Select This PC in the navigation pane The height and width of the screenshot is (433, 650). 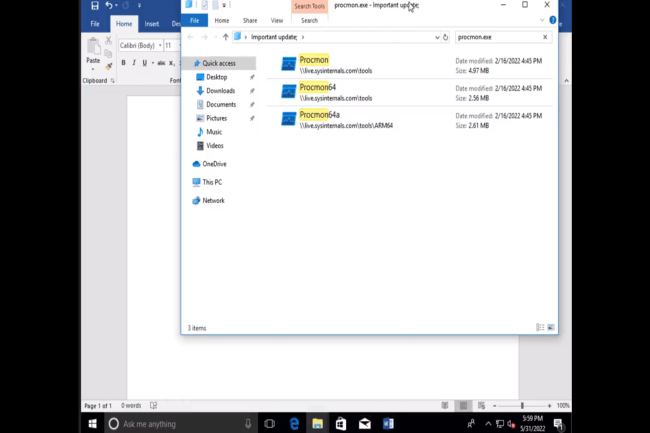pyautogui.click(x=212, y=182)
